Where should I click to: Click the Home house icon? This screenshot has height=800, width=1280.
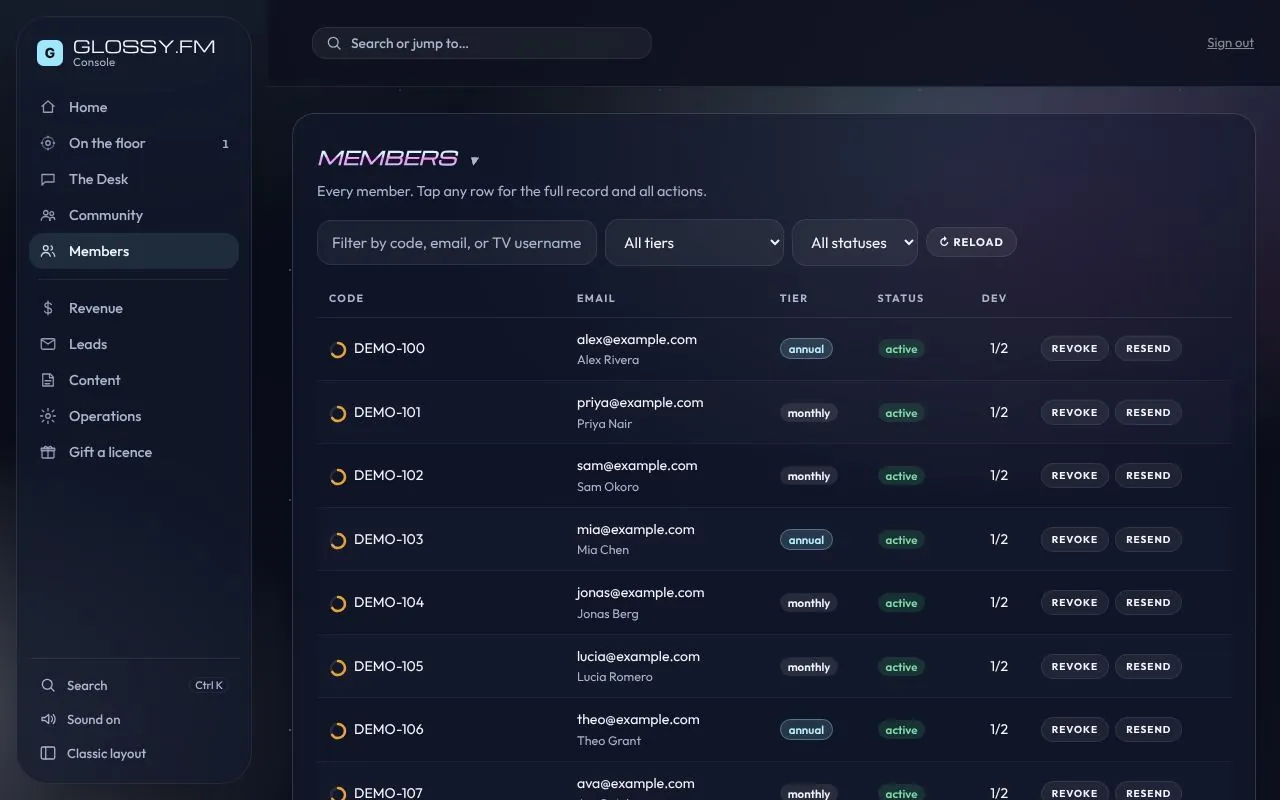(48, 107)
